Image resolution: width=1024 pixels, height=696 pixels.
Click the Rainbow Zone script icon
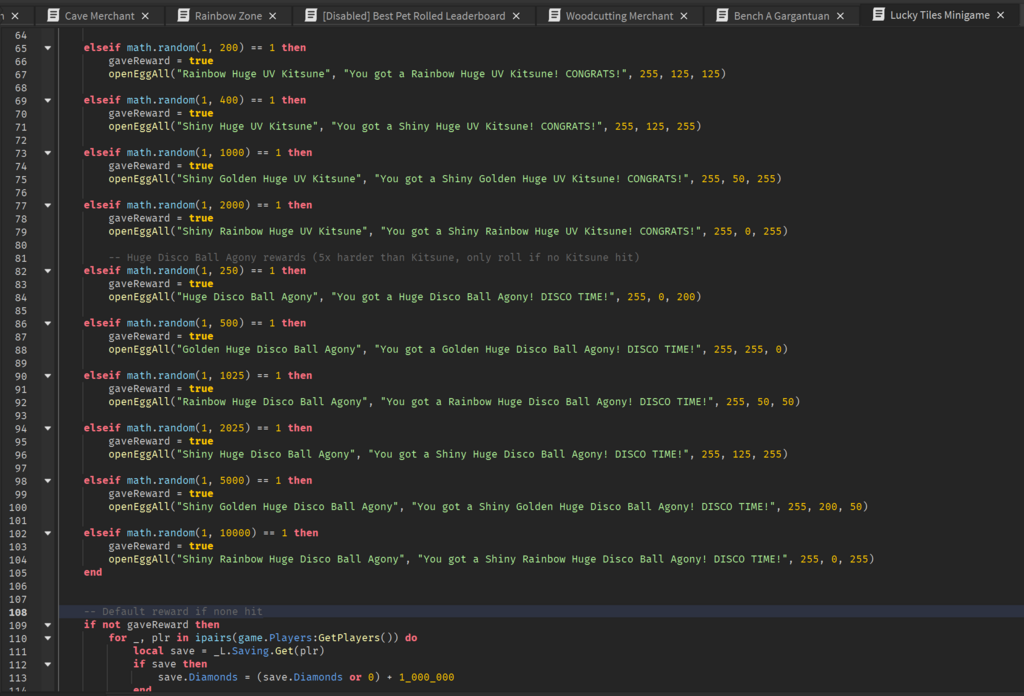[181, 16]
